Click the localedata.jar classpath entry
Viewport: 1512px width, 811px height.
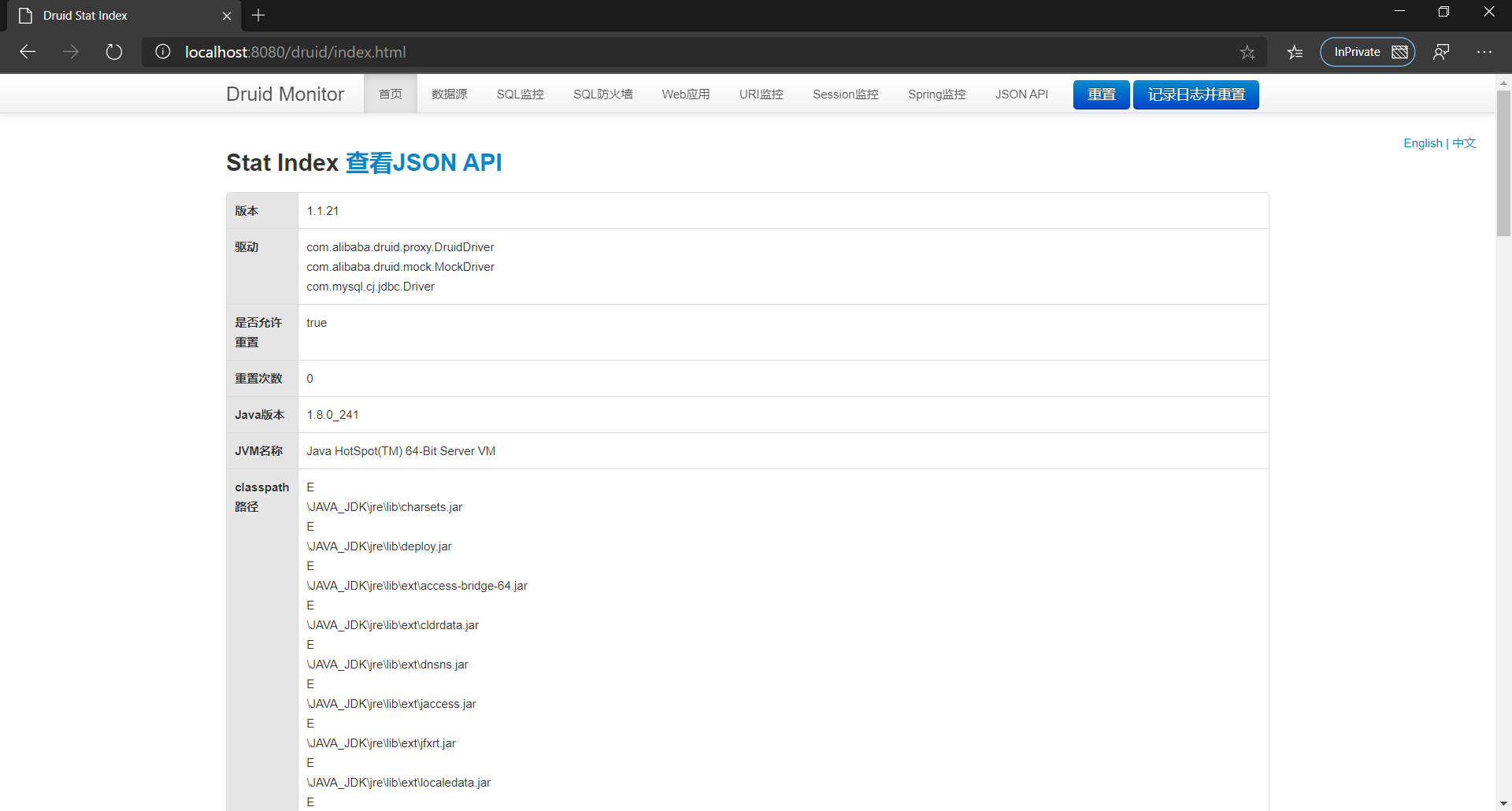pyautogui.click(x=398, y=783)
